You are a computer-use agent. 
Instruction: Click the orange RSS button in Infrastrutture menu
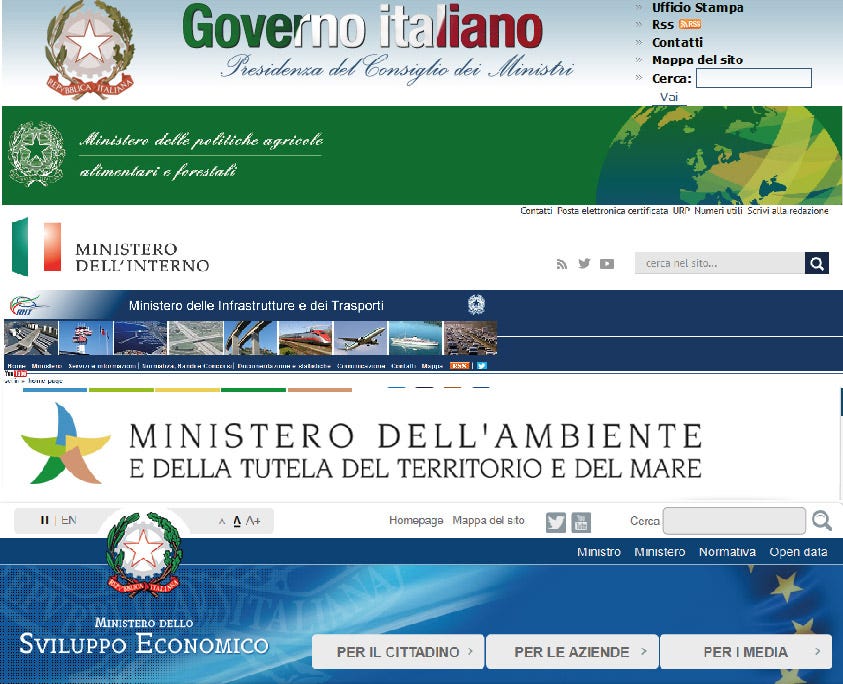460,366
